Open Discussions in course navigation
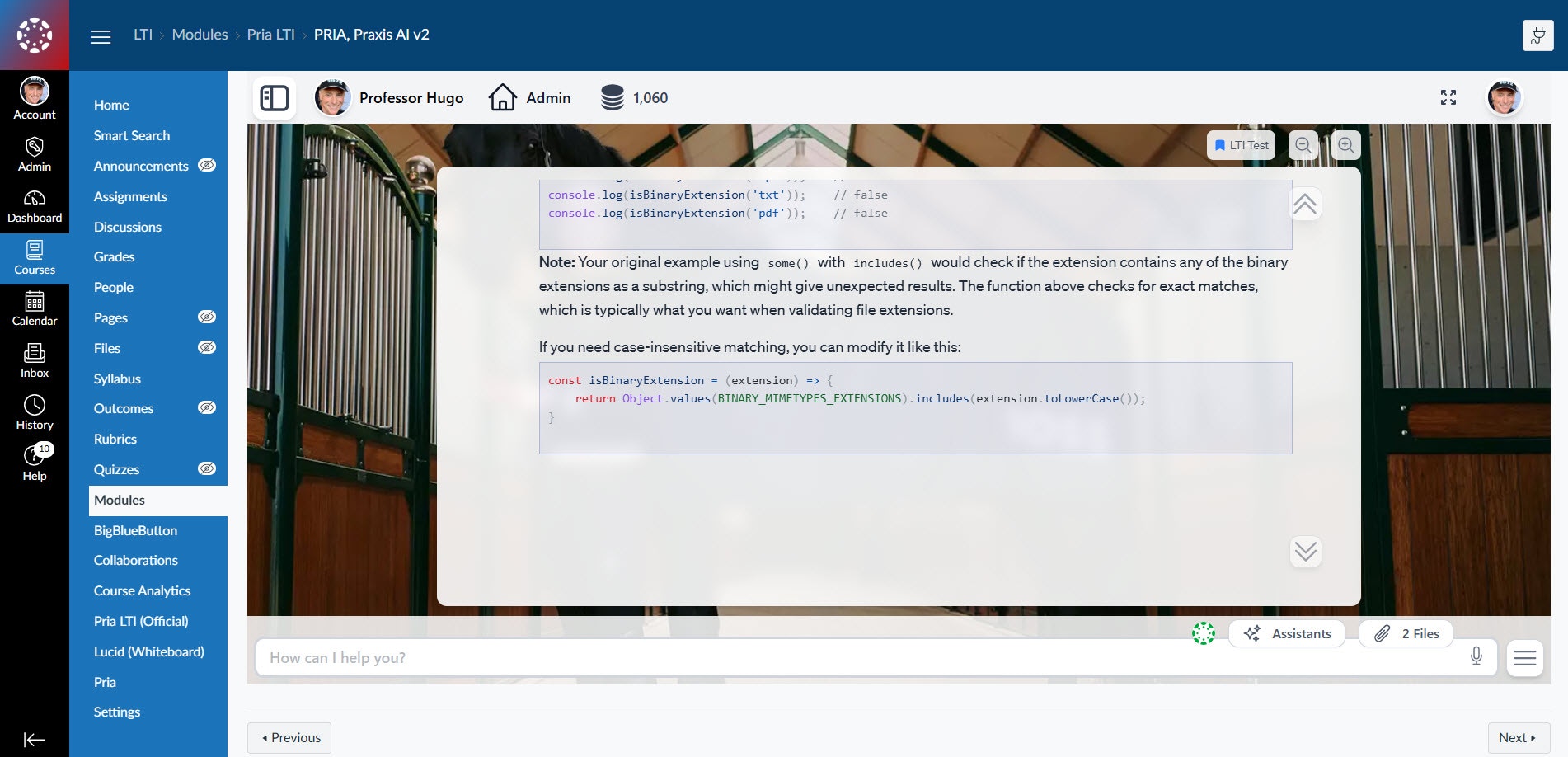The image size is (1568, 757). point(128,227)
